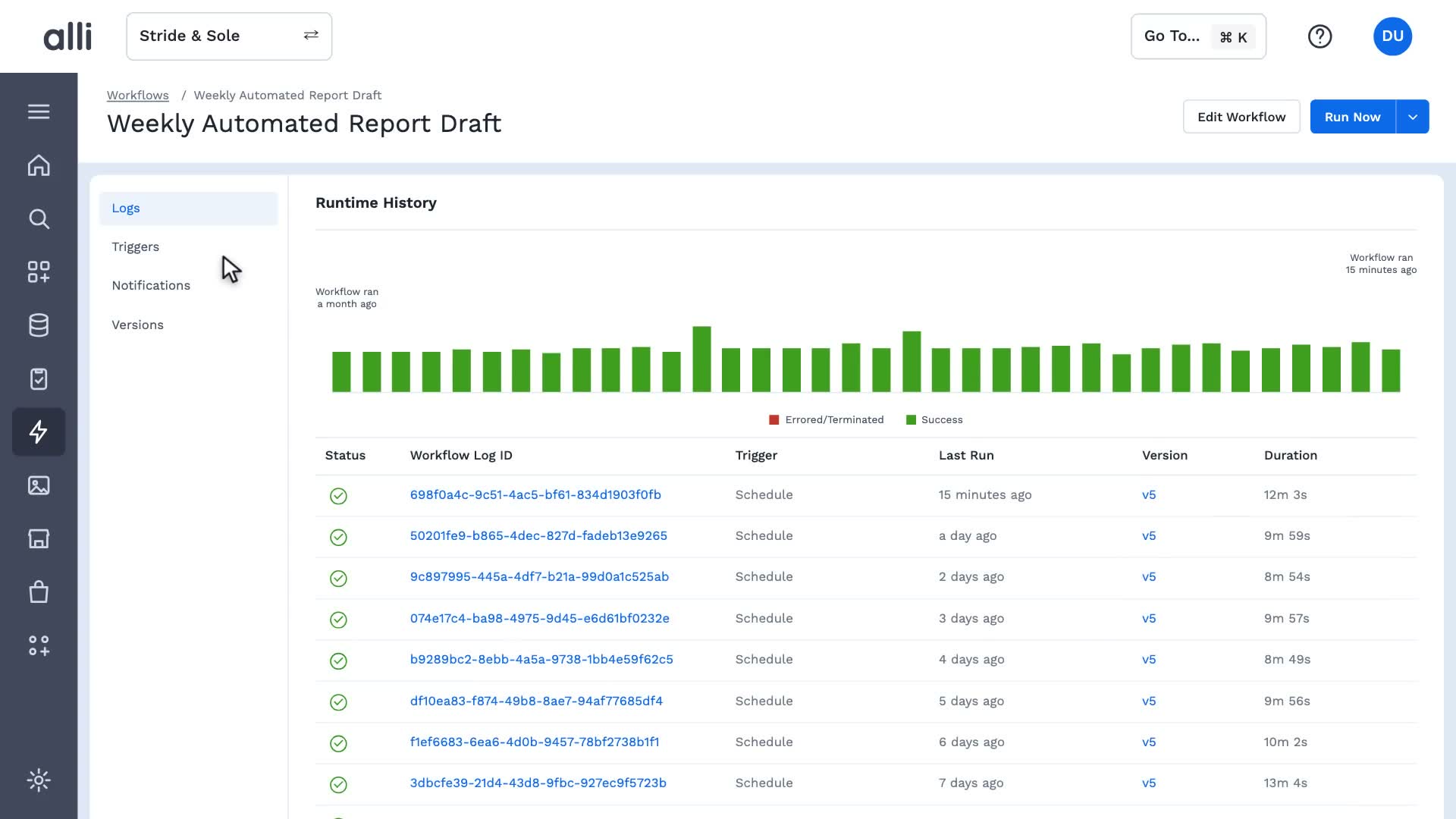Viewport: 1456px width, 819px height.
Task: Click the alli logo
Action: tap(67, 36)
